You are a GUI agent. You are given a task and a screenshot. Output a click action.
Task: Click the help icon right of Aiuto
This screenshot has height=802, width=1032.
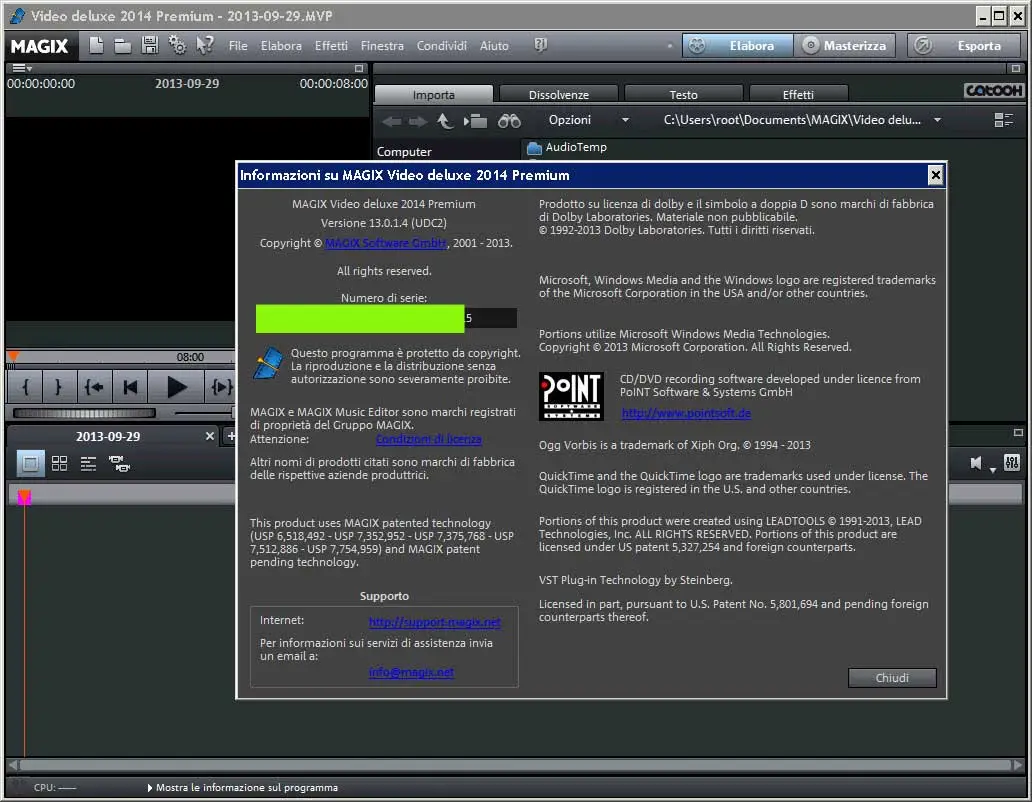[x=540, y=45]
